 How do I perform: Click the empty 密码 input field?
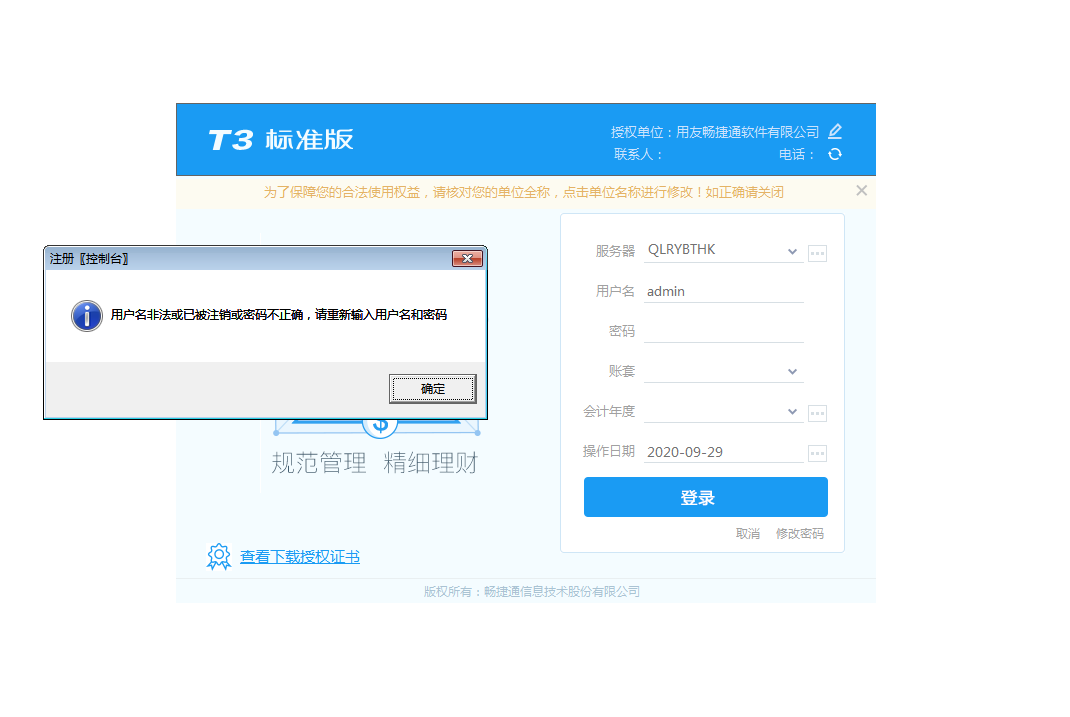point(723,331)
